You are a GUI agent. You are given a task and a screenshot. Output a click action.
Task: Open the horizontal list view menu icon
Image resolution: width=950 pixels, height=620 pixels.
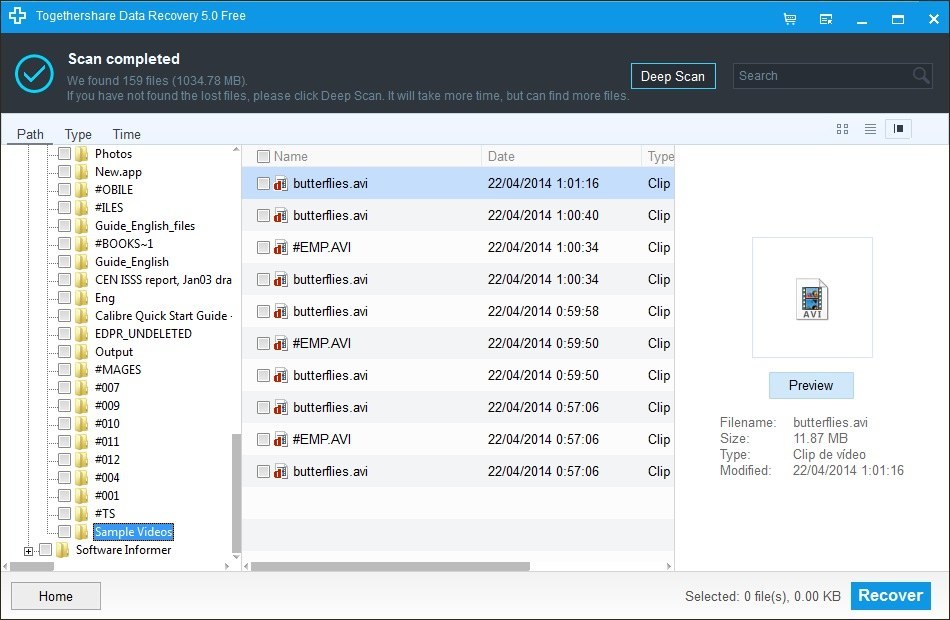(869, 128)
